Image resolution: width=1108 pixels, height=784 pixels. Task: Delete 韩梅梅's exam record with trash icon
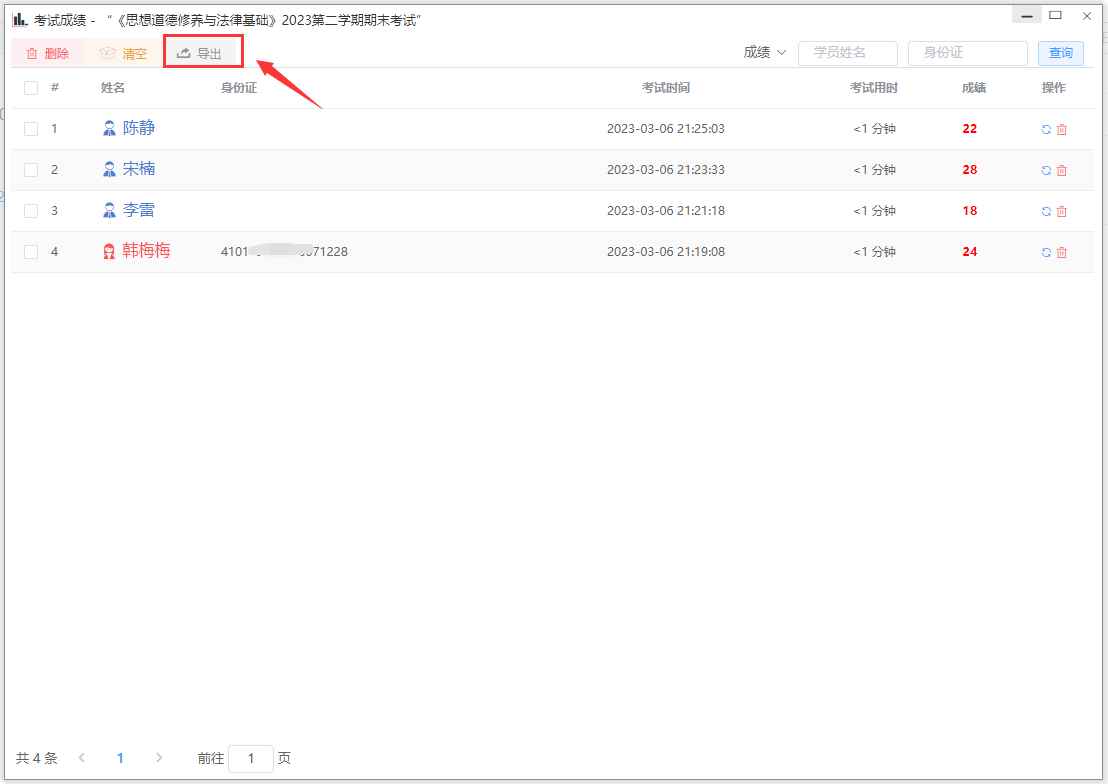coord(1062,252)
